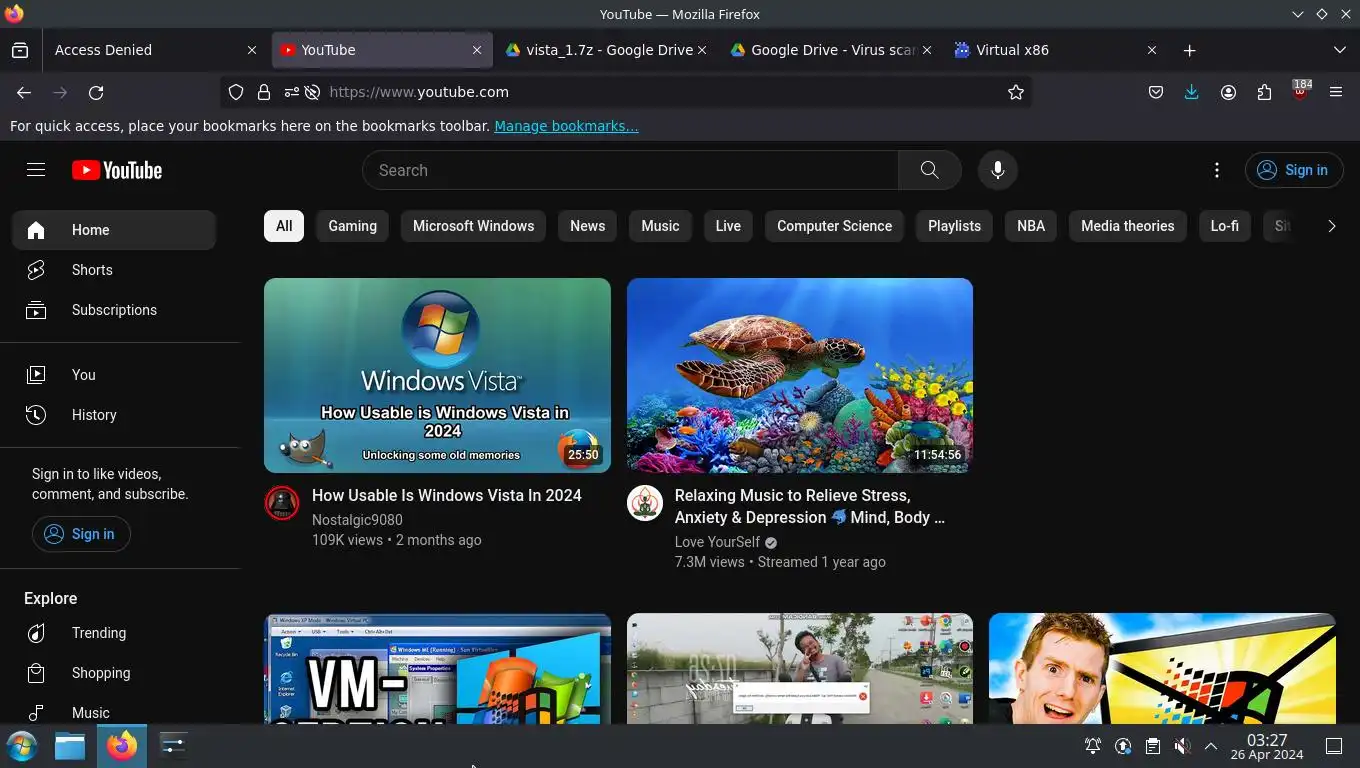Open Nostalgic9080 channel name
The image size is (1360, 768).
(357, 520)
